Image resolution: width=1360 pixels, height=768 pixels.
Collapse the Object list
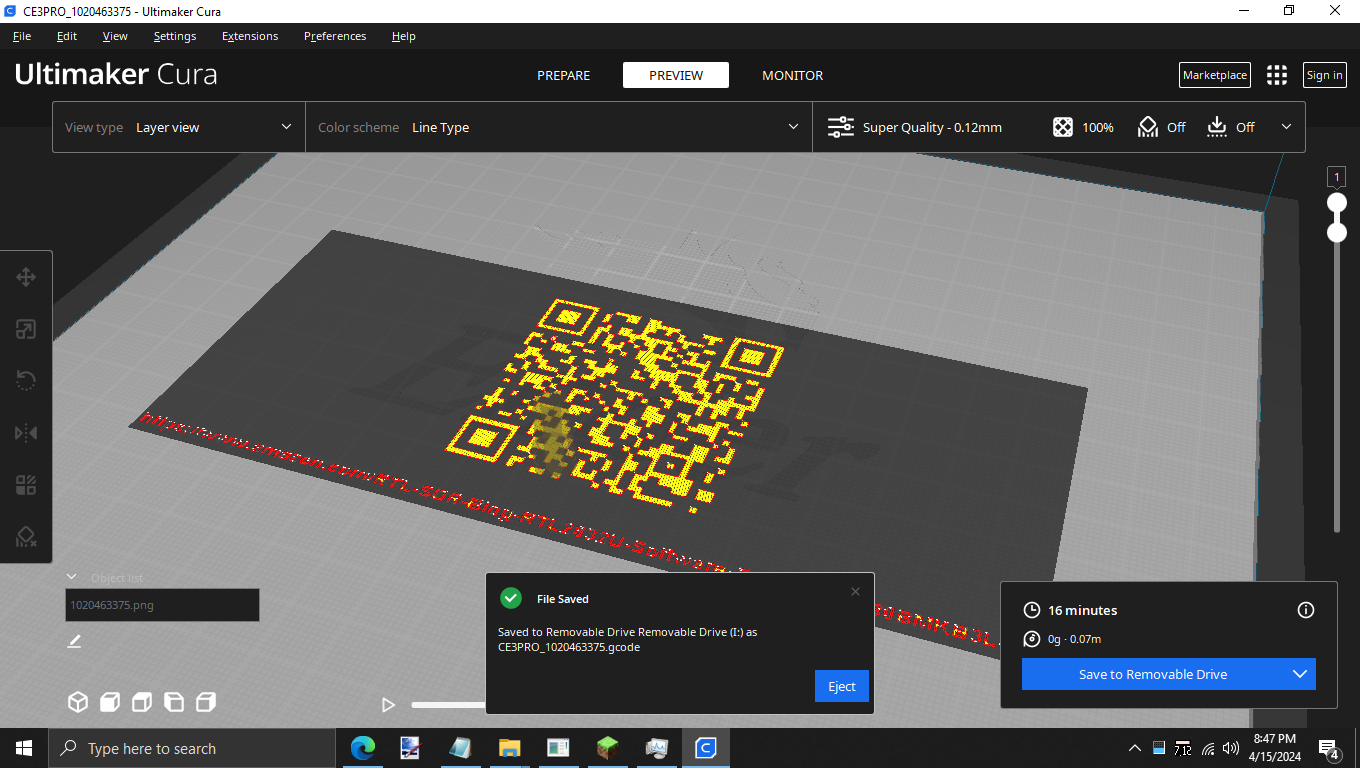(72, 577)
